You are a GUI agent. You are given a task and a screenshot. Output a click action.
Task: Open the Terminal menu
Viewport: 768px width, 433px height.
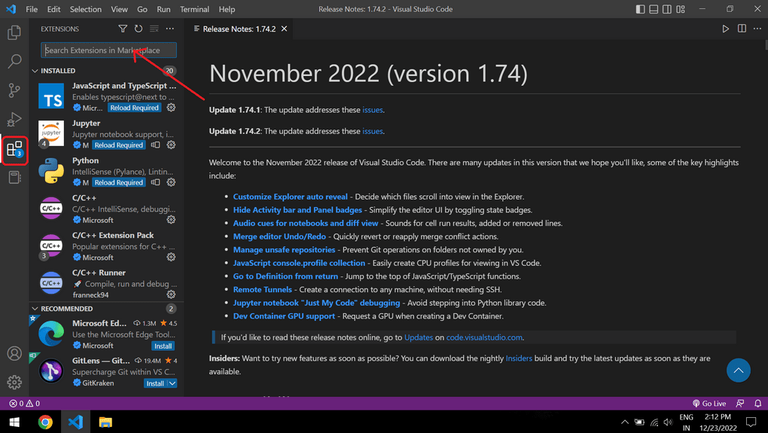pyautogui.click(x=194, y=9)
